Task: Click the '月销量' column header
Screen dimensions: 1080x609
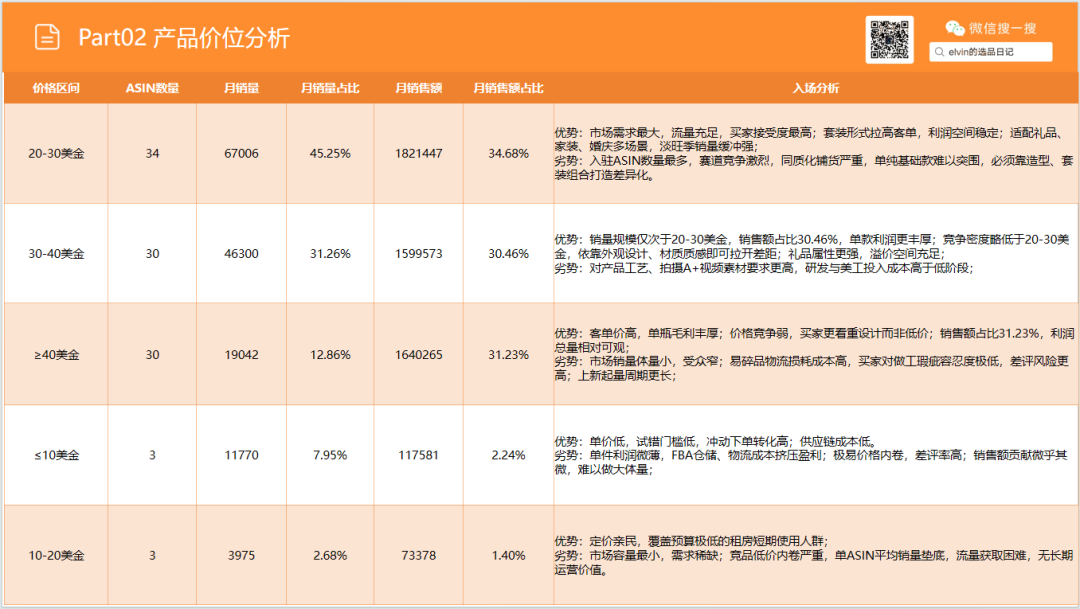Action: click(241, 88)
